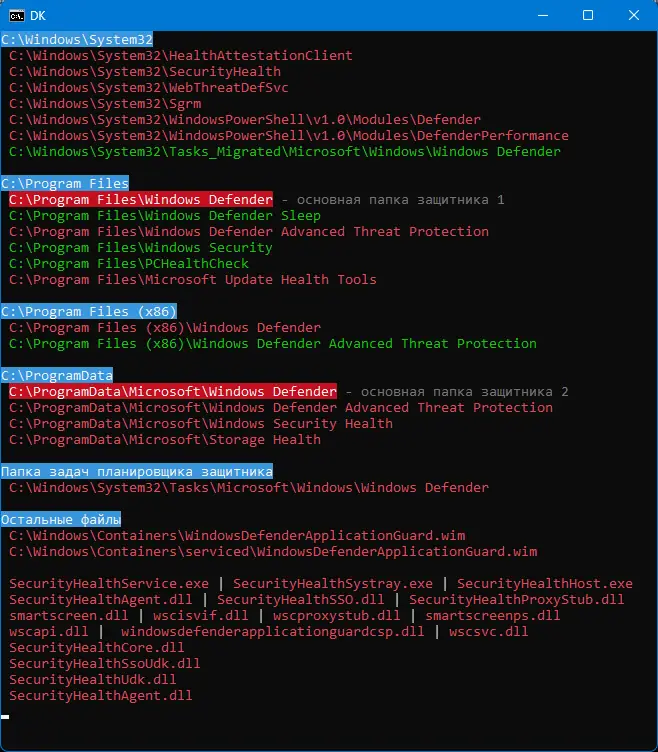Click the Microsoft\Storage Health path
The image size is (658, 752).
pos(165,439)
